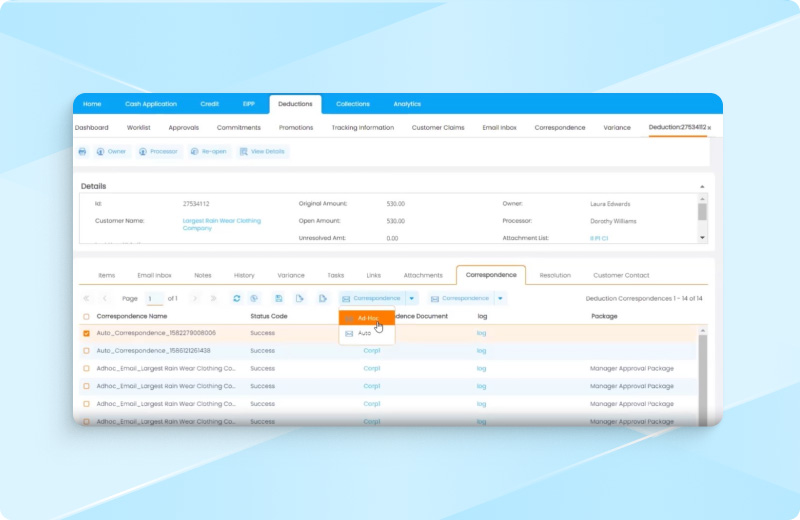Open the second Correspondence dropdown arrow
The width and height of the screenshot is (800, 520).
[501, 299]
